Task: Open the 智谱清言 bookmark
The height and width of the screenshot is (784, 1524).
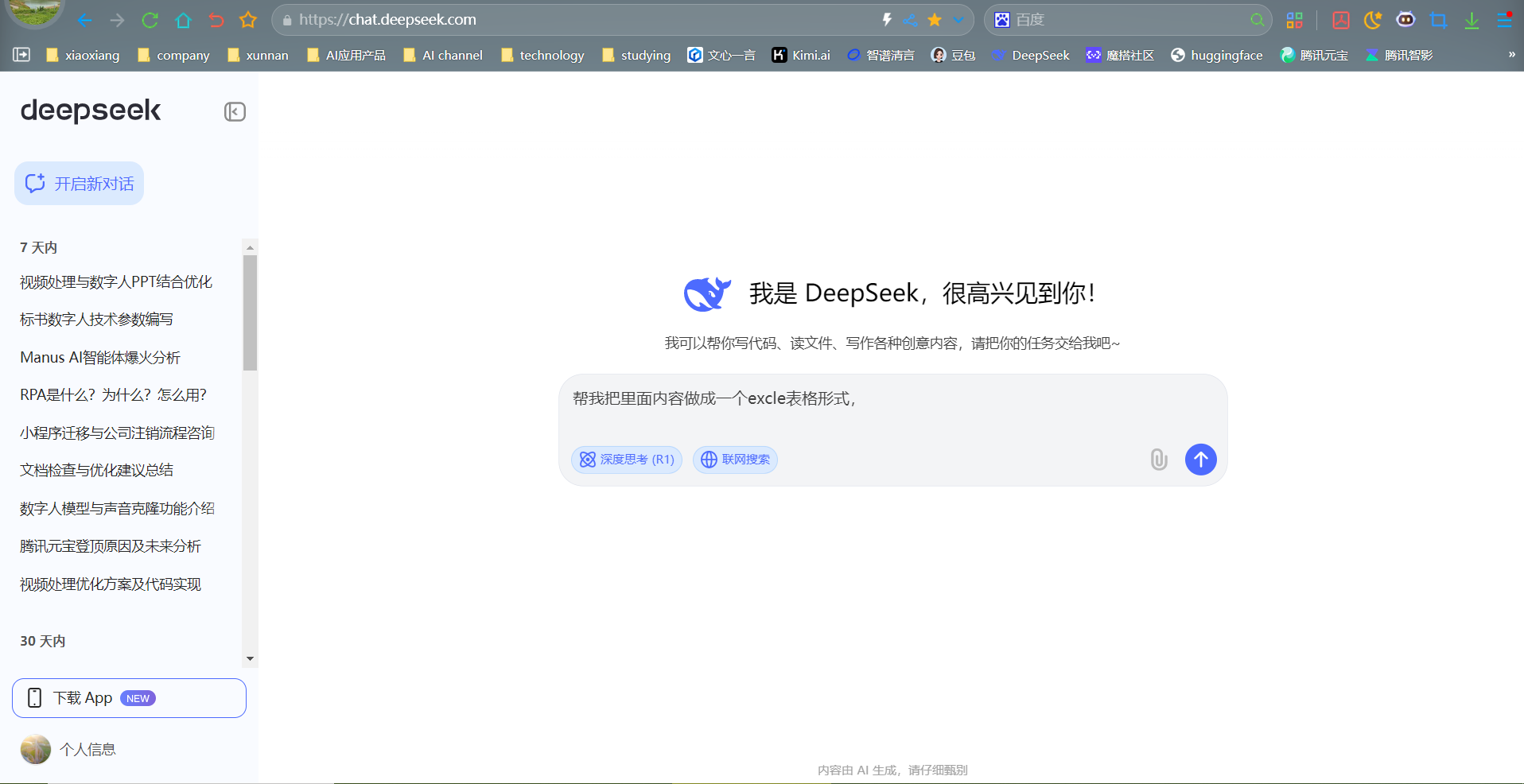Action: (x=881, y=55)
